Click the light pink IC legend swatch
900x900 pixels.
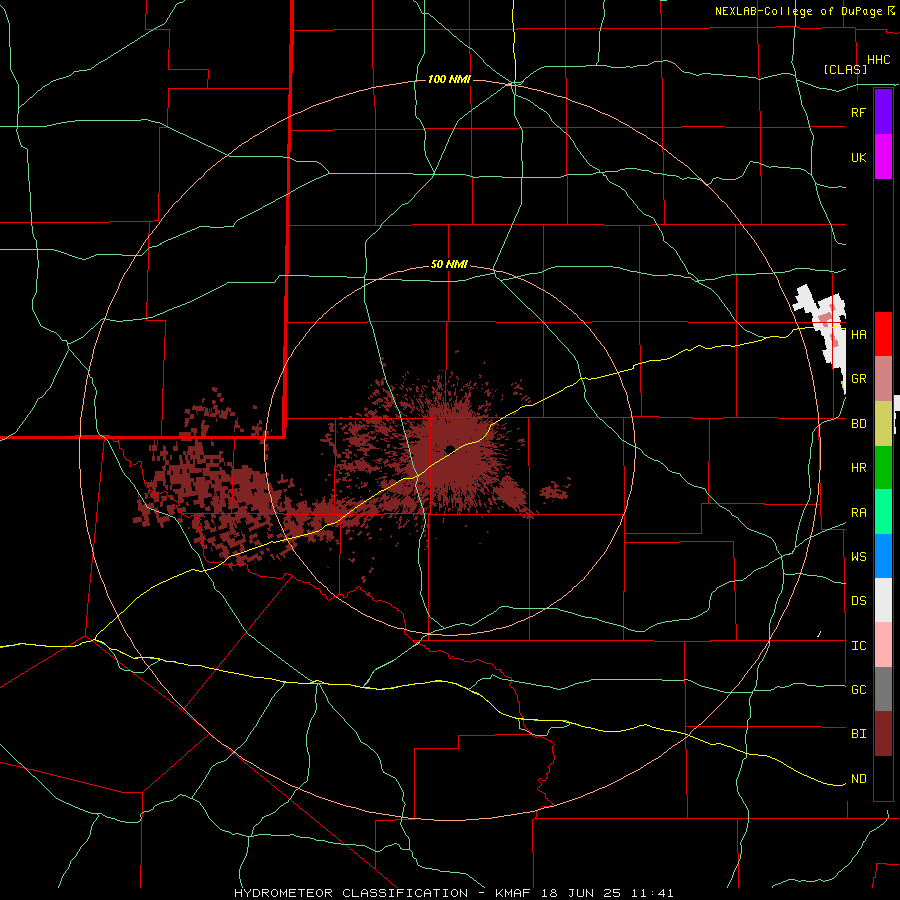[883, 645]
